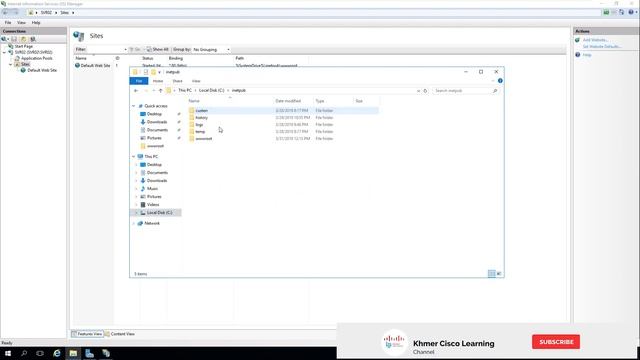Open taskbar search icon

click(x=24, y=353)
